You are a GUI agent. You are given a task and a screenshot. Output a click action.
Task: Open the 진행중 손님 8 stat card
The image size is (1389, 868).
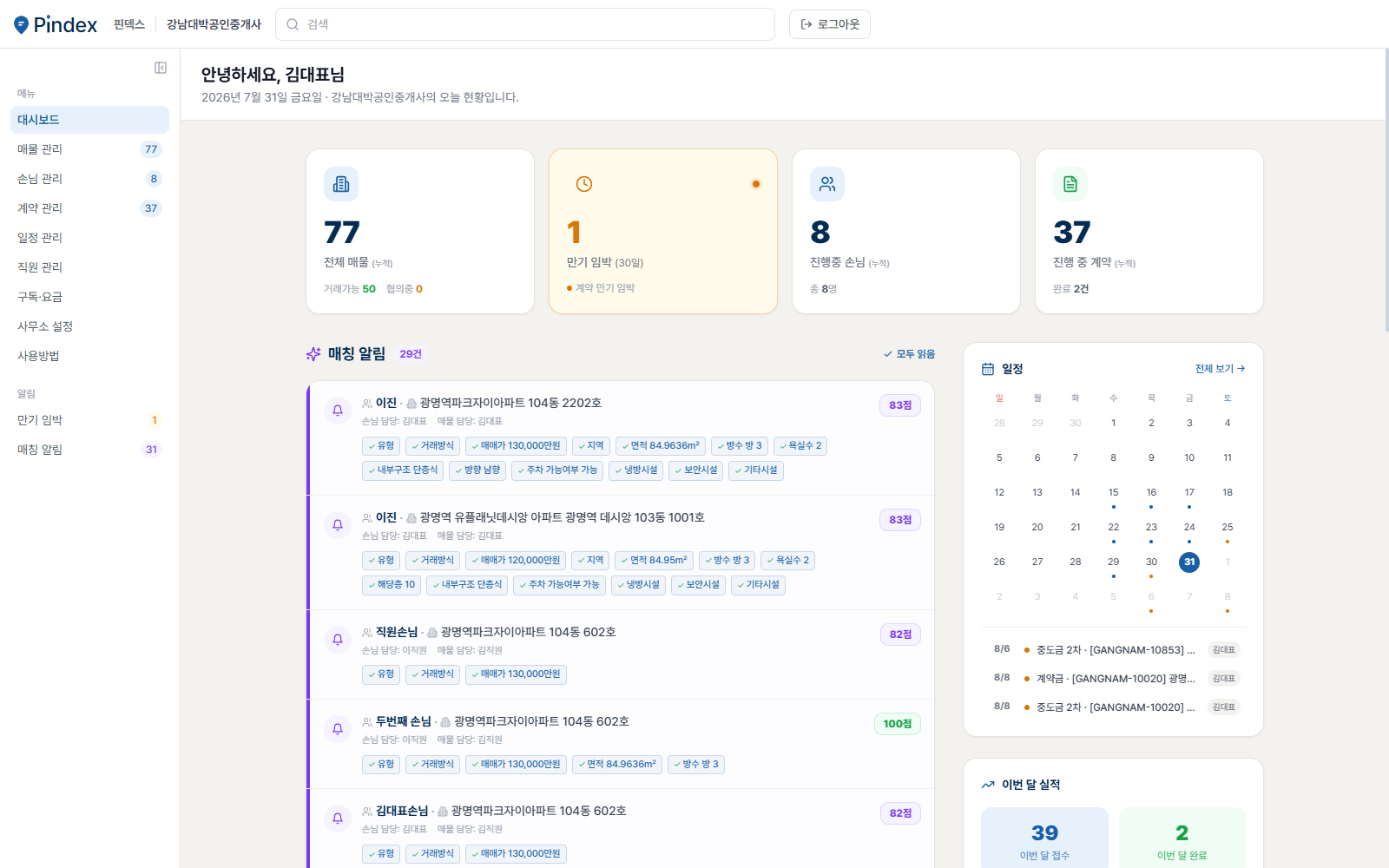tap(906, 231)
